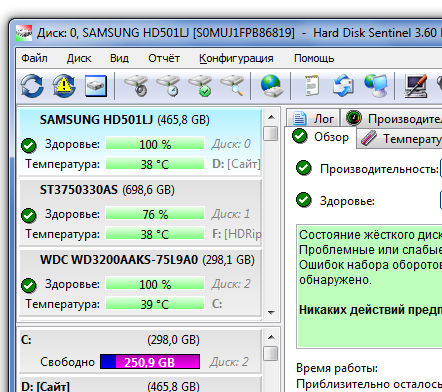442x392 pixels.
Task: Click the green check beside overview Здоровье: label
Action: tap(304, 200)
